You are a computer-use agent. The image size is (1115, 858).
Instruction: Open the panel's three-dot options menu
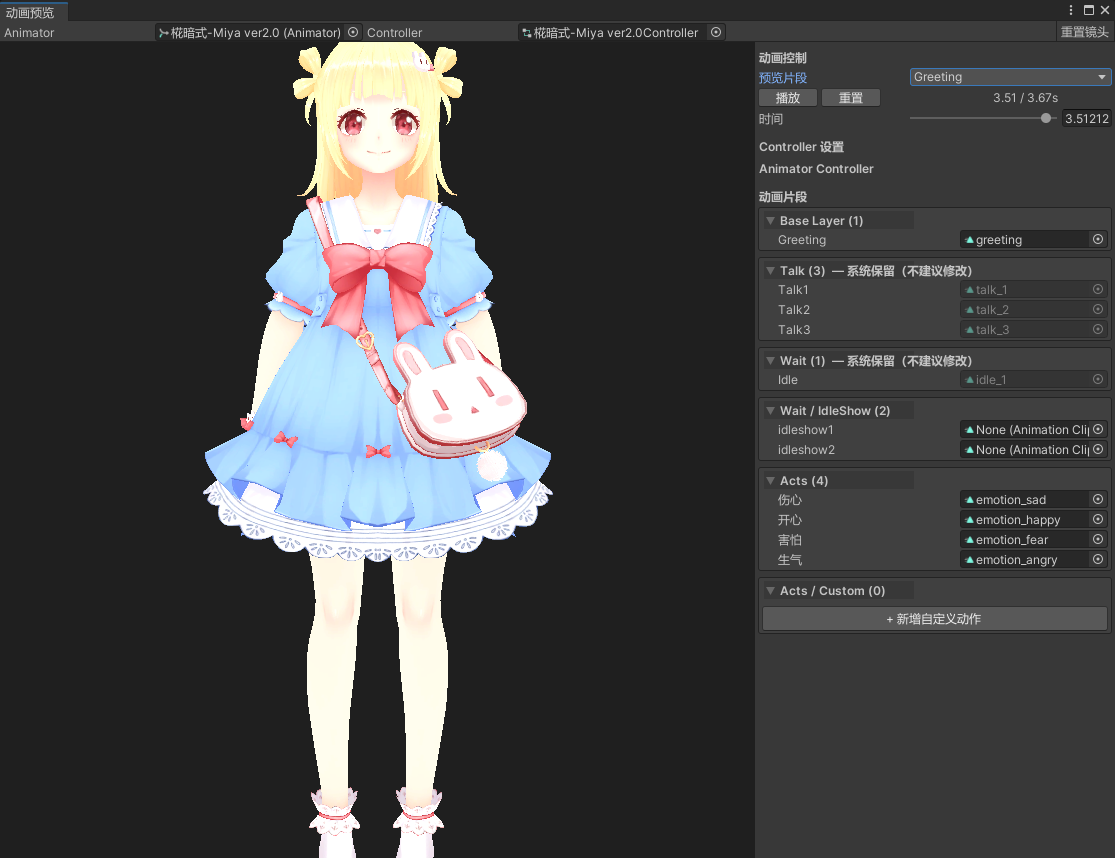click(x=1071, y=10)
